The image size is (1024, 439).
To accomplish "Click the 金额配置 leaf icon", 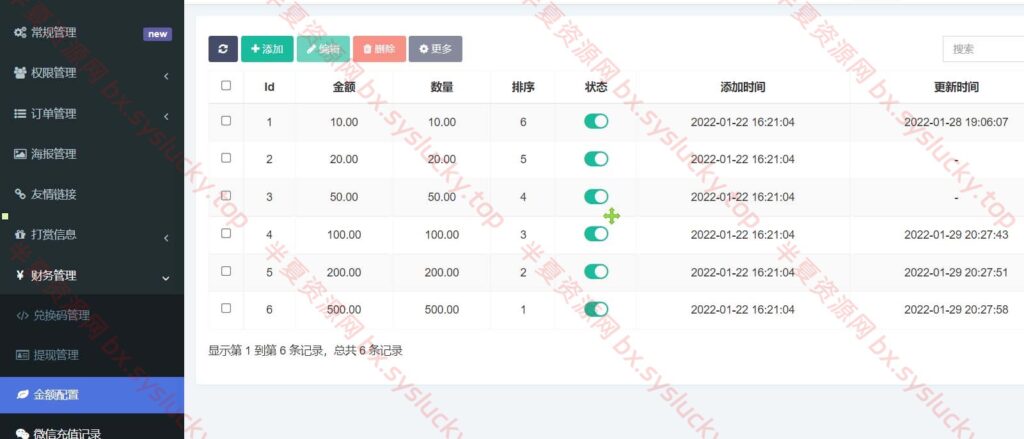I will [23, 395].
